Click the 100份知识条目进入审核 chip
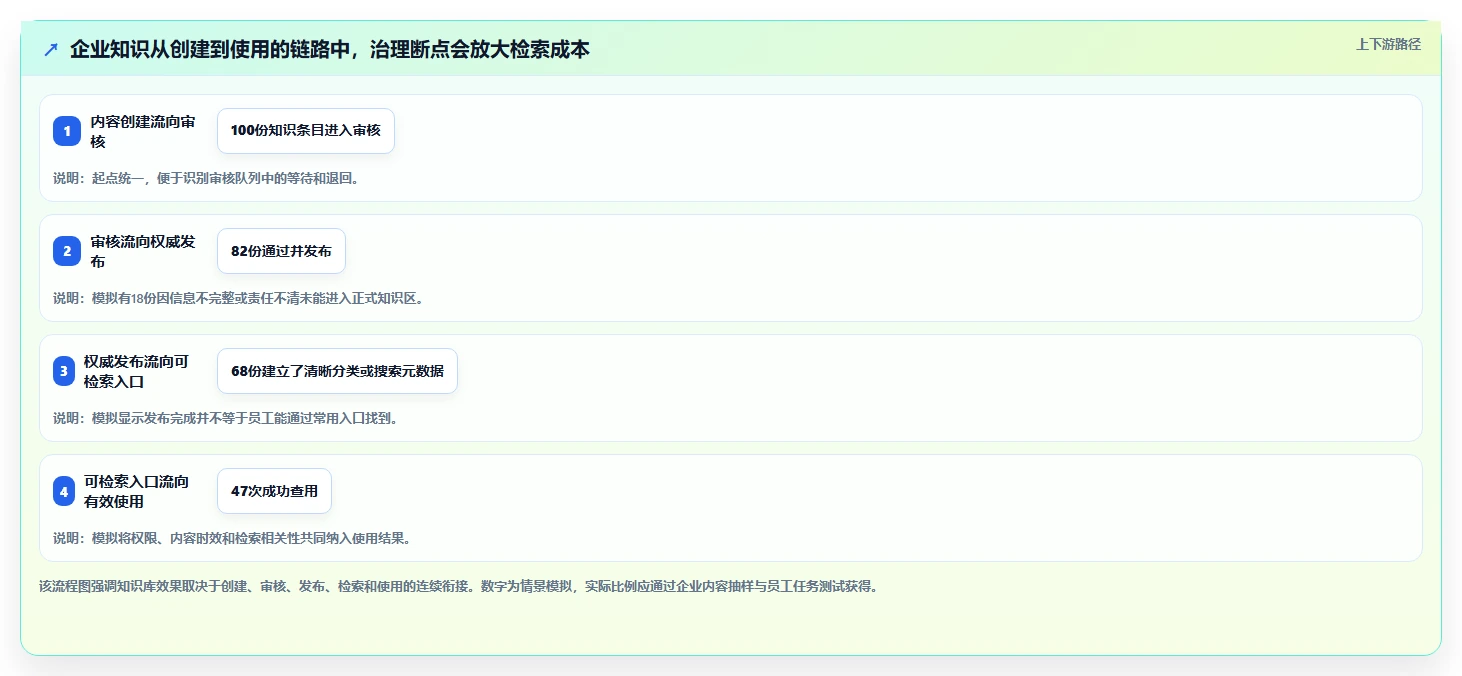This screenshot has width=1462, height=676. pos(306,131)
